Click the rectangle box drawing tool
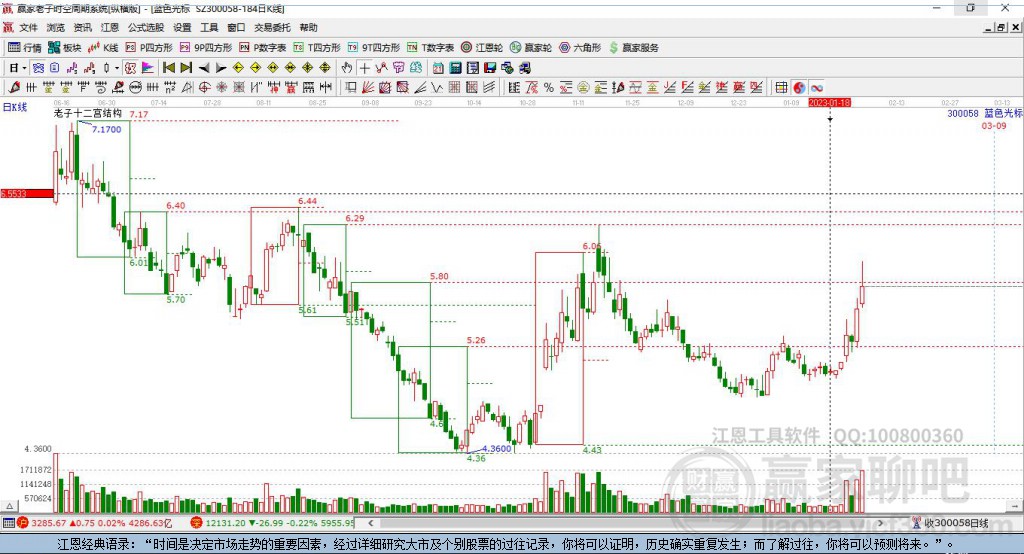The height and width of the screenshot is (554, 1024). click(351, 88)
